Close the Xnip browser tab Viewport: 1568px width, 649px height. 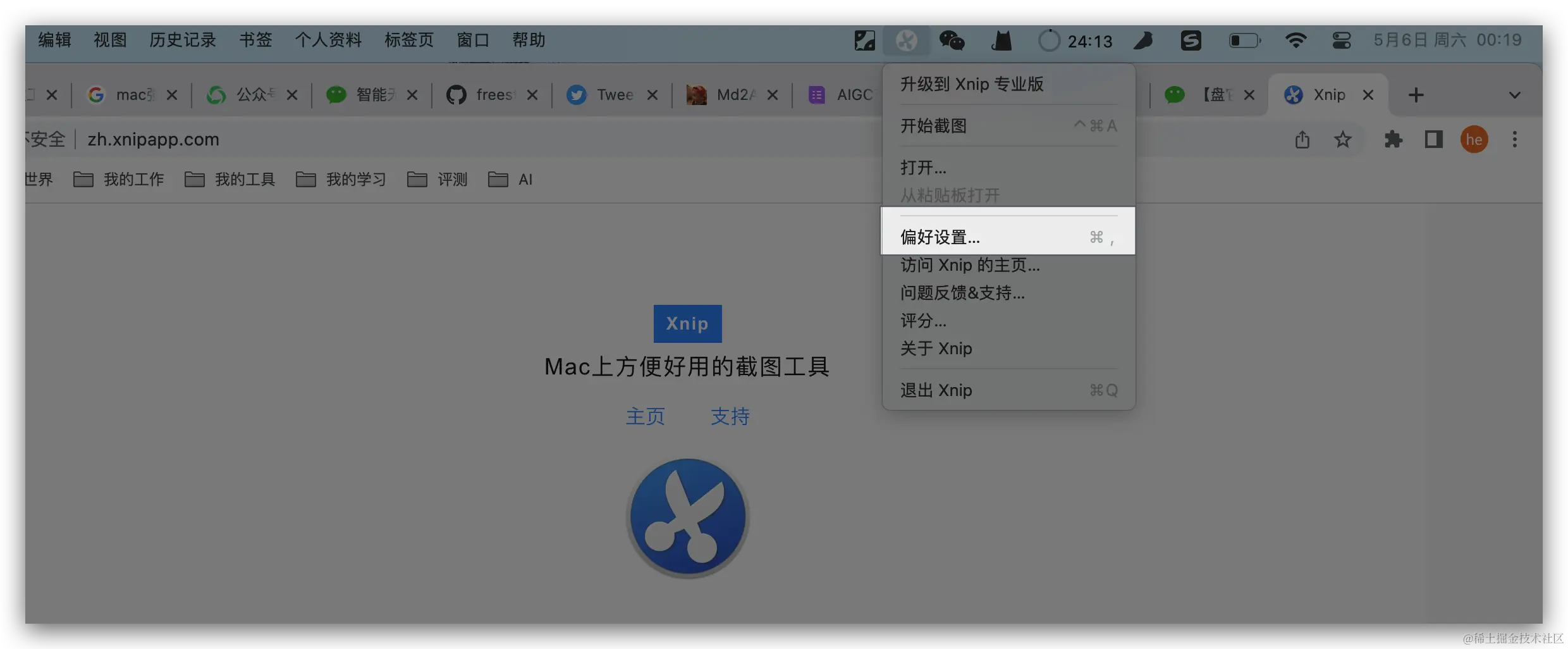click(x=1368, y=95)
